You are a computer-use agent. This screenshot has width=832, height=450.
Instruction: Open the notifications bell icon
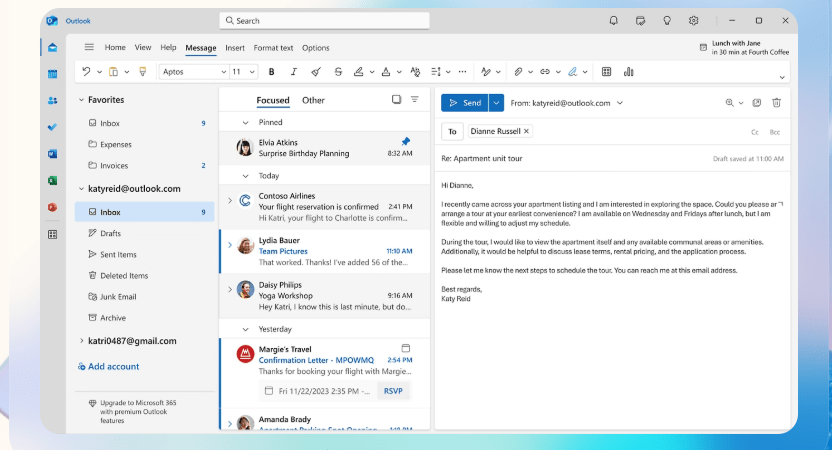[x=613, y=21]
